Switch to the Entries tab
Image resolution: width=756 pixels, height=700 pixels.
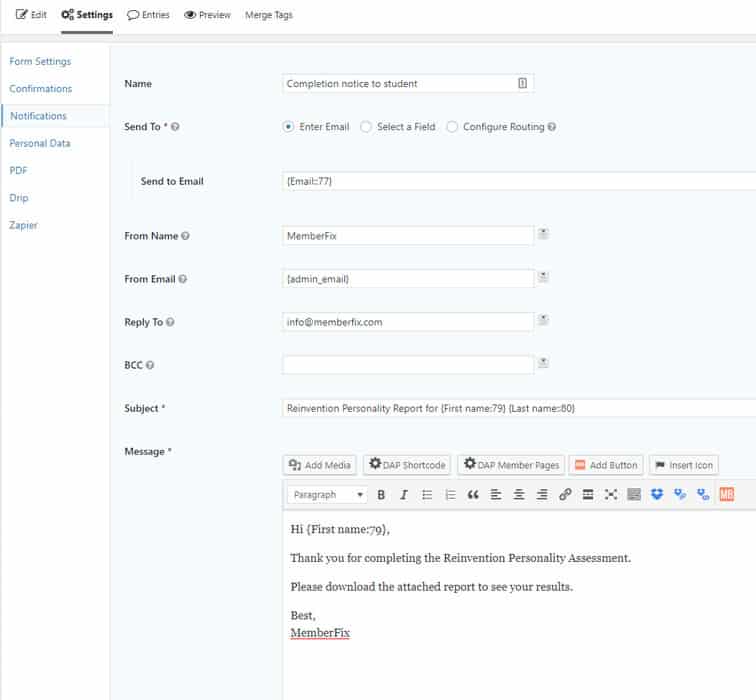click(148, 15)
